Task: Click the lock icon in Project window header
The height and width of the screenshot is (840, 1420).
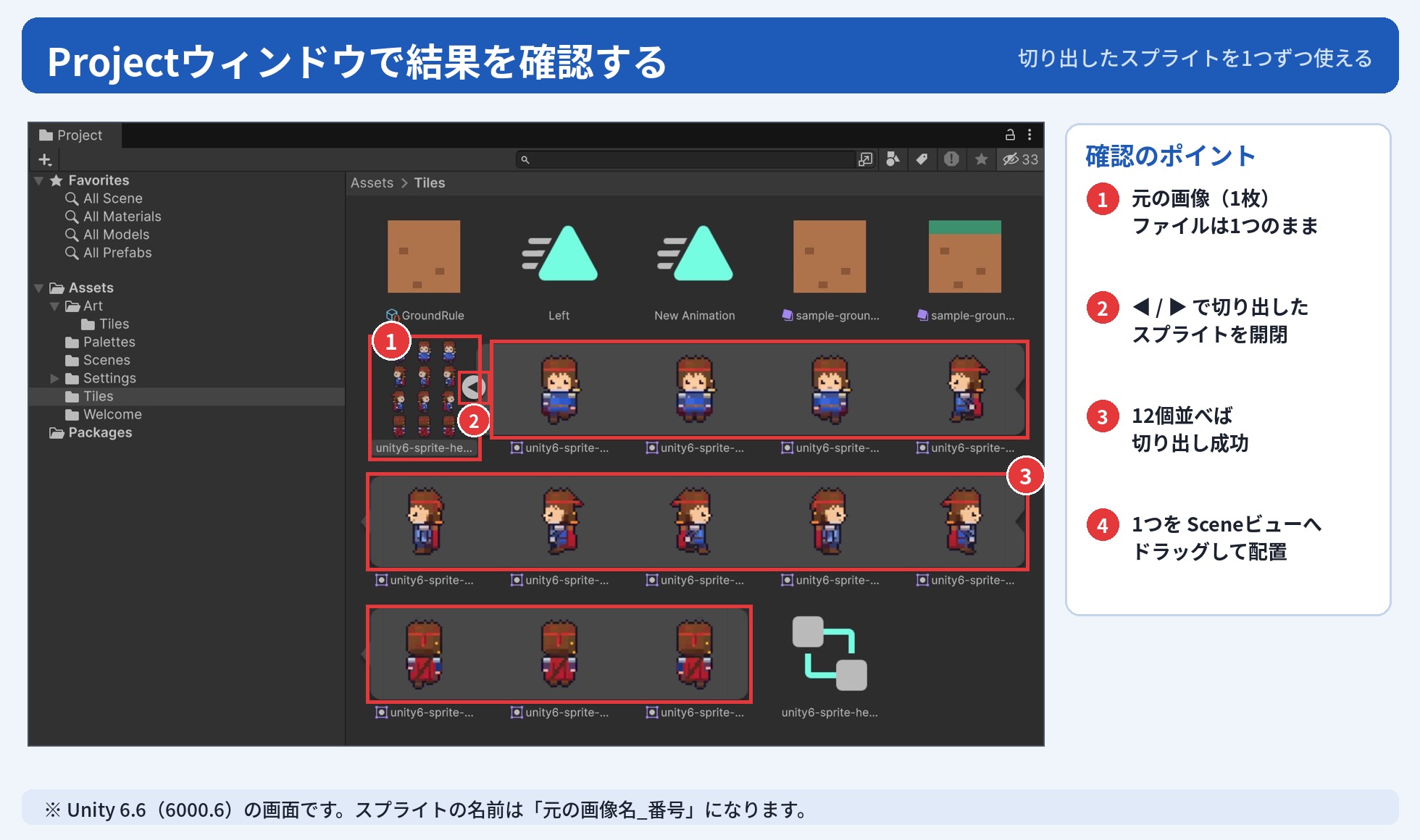Action: (x=1010, y=135)
